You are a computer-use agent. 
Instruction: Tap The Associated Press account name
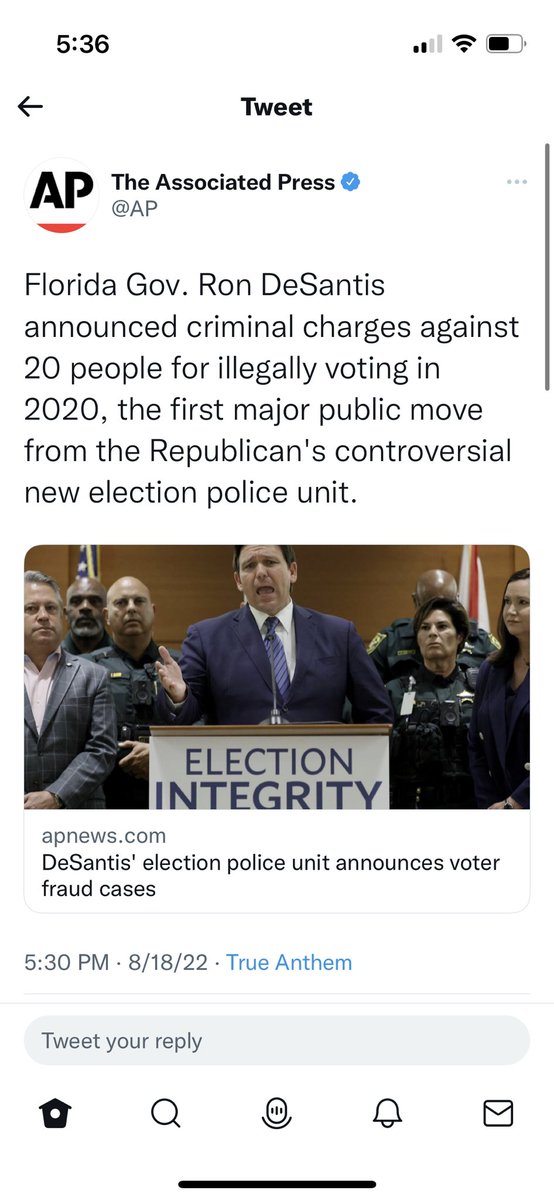[223, 182]
